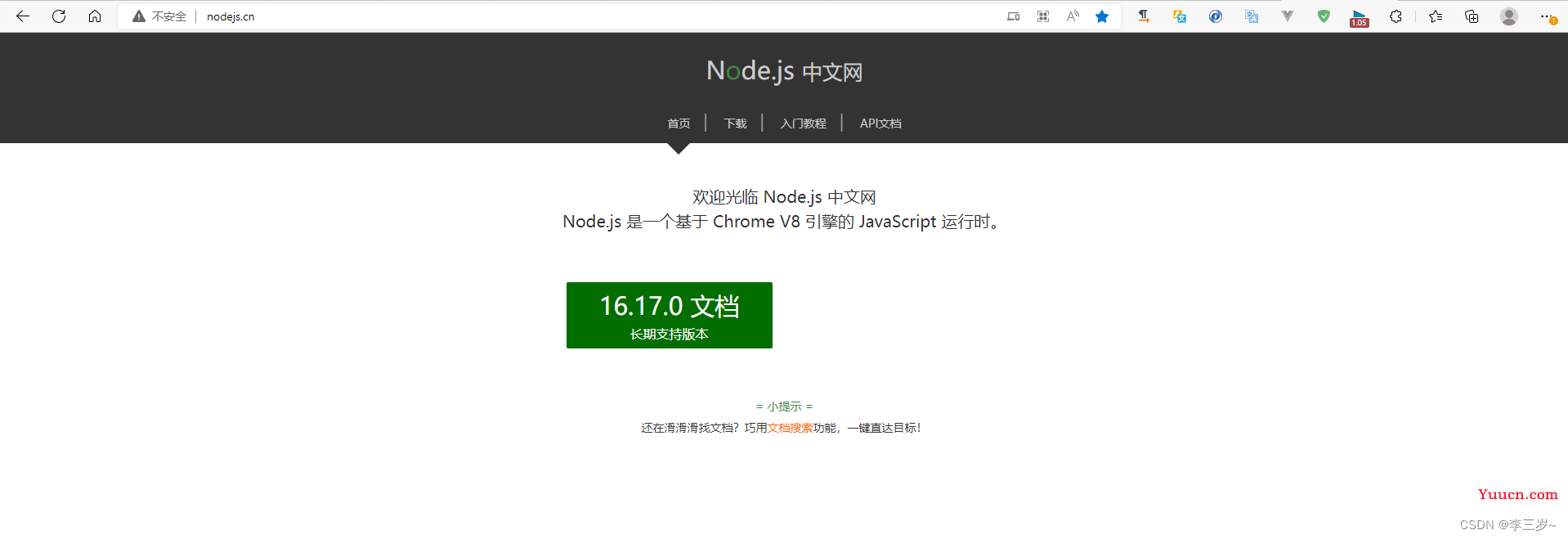
Task: Open the gray Vue devtools extension icon
Action: [x=1288, y=16]
